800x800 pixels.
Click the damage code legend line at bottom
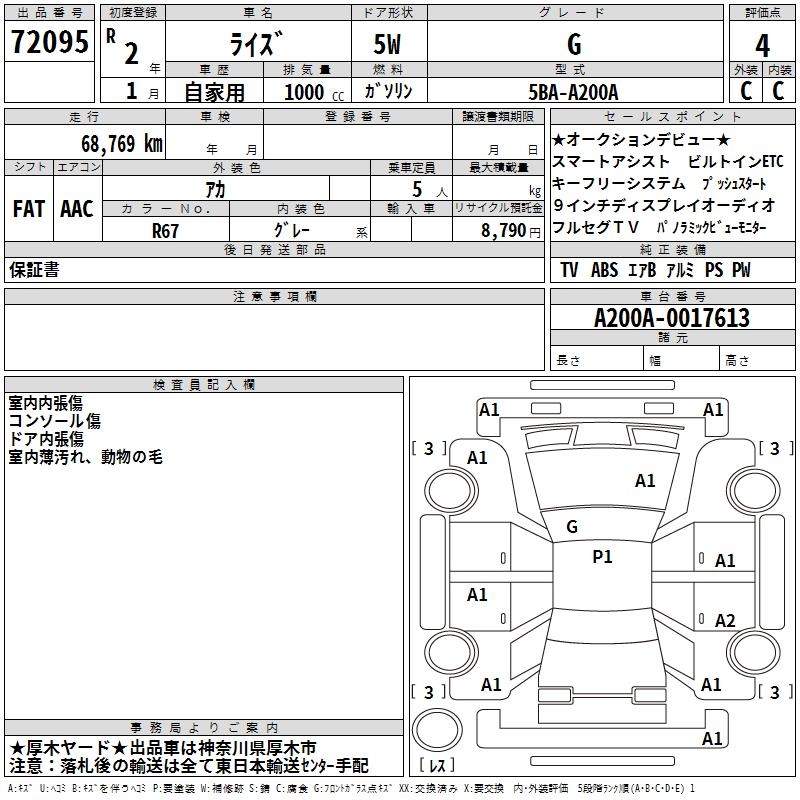click(x=352, y=788)
